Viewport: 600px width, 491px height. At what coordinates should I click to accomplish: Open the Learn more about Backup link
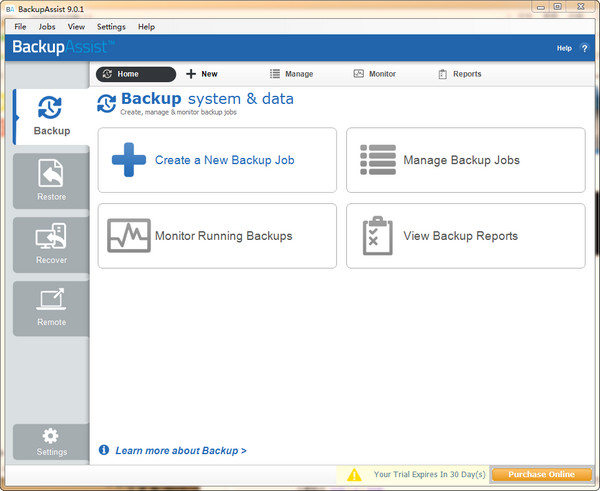coord(181,450)
